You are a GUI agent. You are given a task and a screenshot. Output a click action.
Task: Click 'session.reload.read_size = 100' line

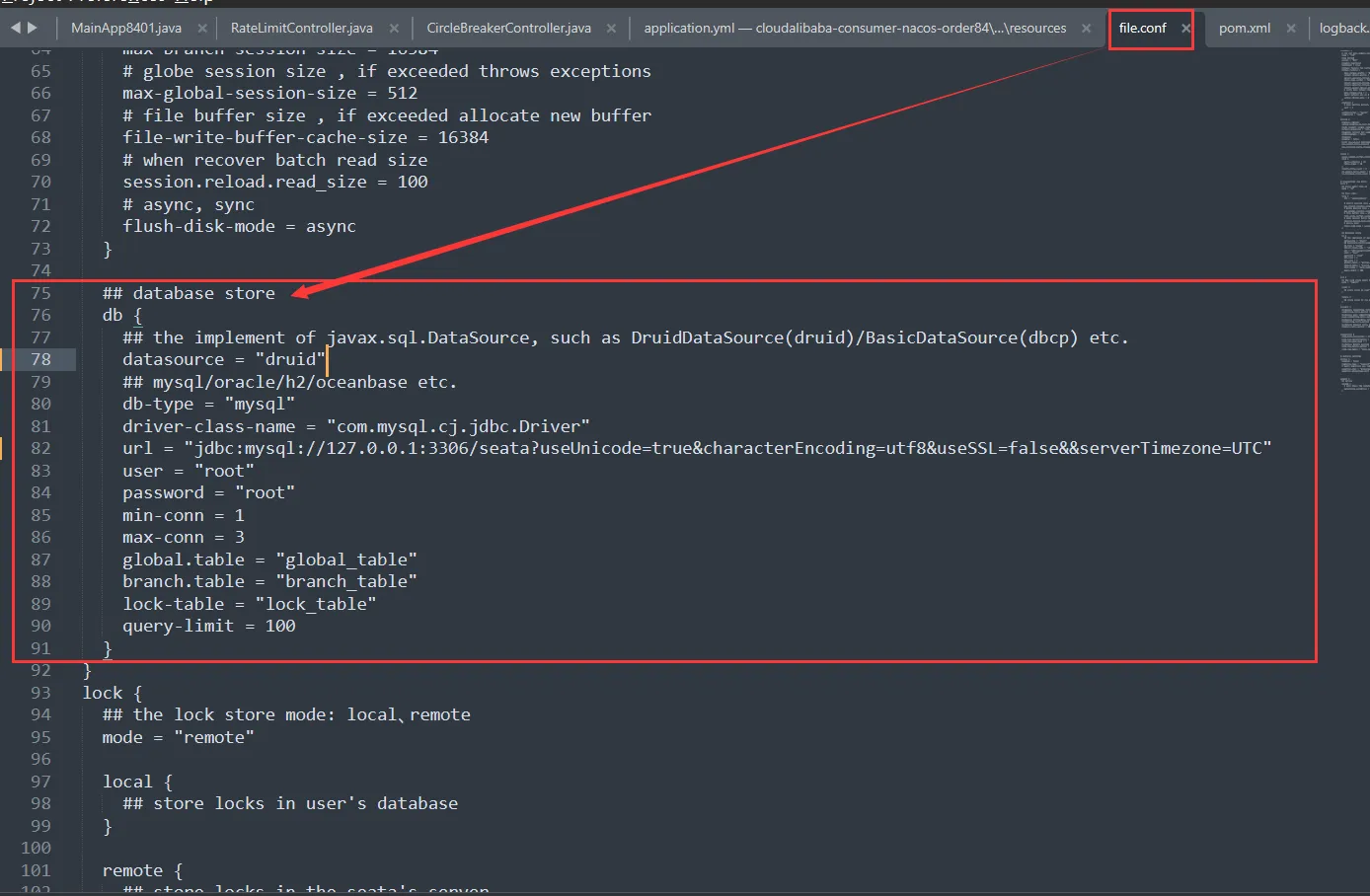(275, 182)
